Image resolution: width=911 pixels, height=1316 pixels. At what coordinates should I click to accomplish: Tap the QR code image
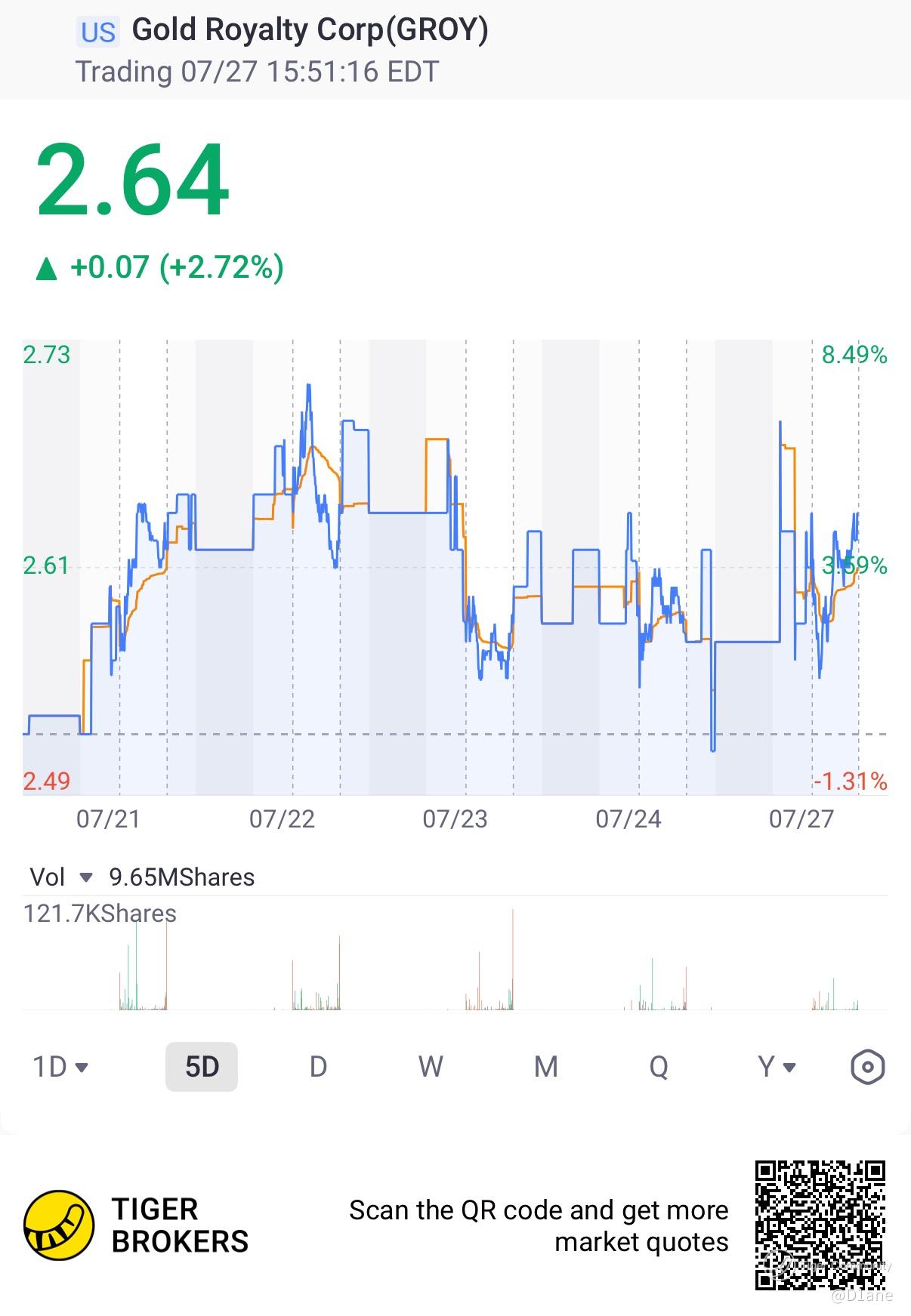[x=820, y=1225]
